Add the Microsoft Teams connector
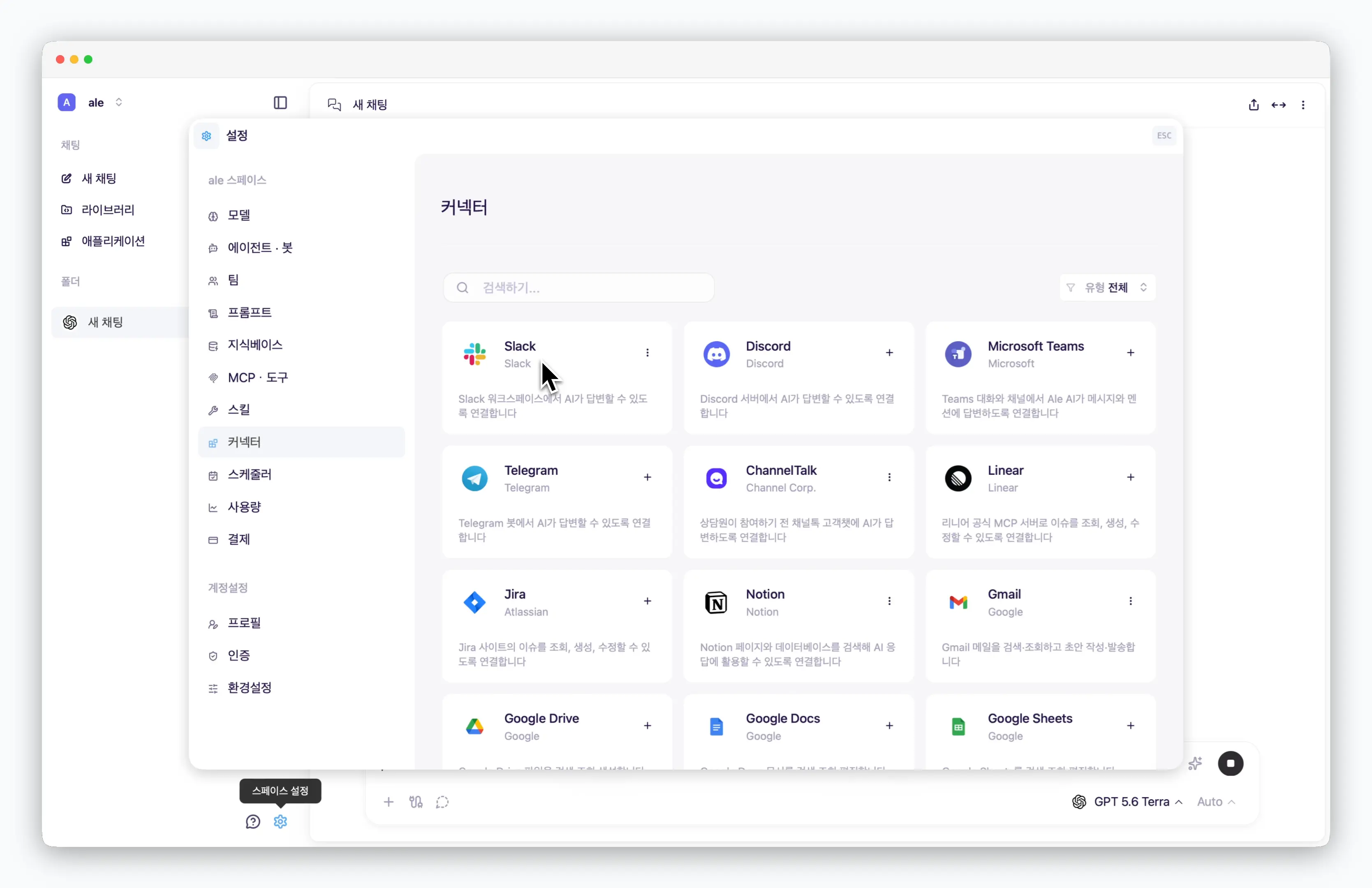 pyautogui.click(x=1131, y=353)
